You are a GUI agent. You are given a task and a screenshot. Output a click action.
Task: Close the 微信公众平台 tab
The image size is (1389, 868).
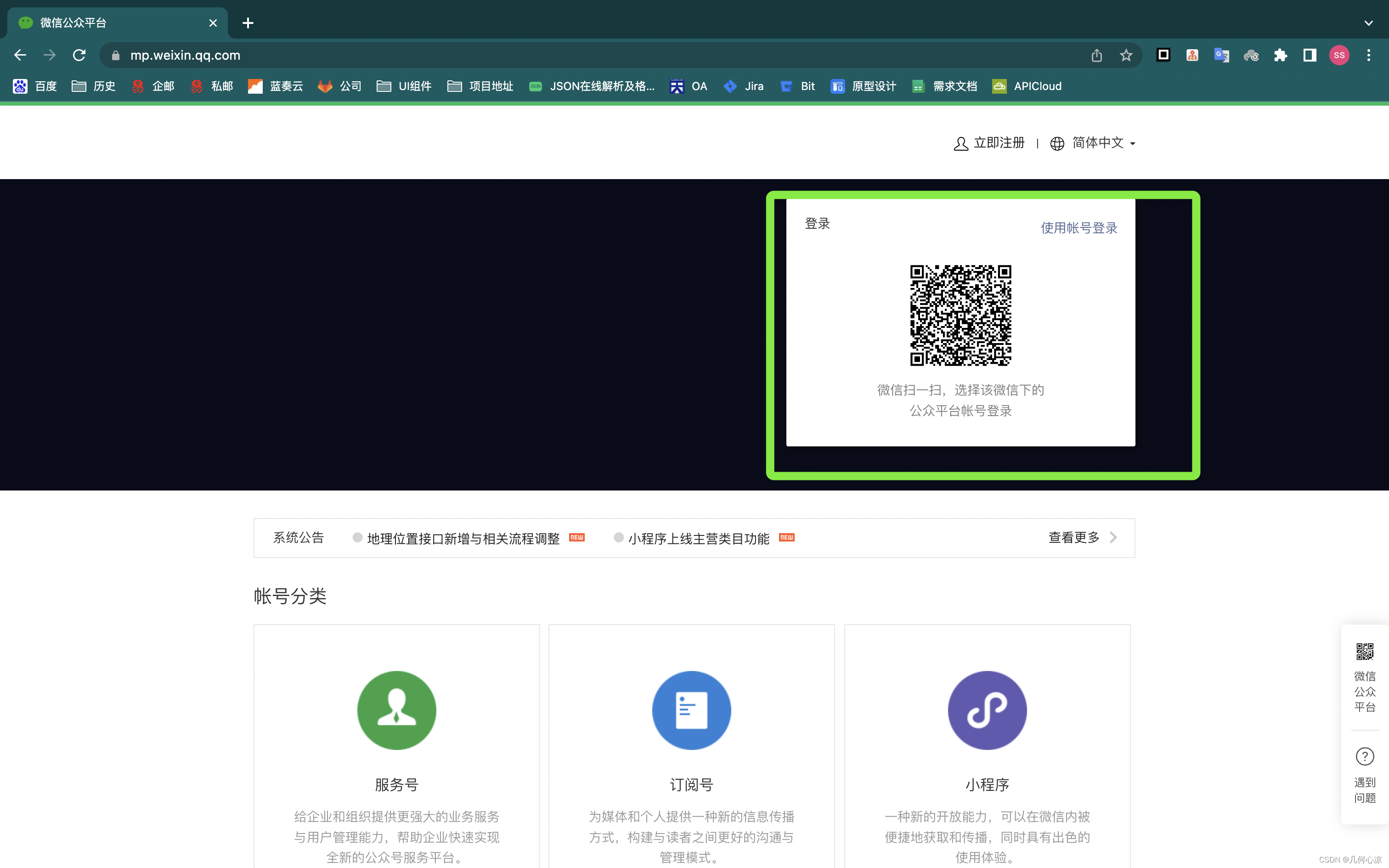tap(213, 23)
